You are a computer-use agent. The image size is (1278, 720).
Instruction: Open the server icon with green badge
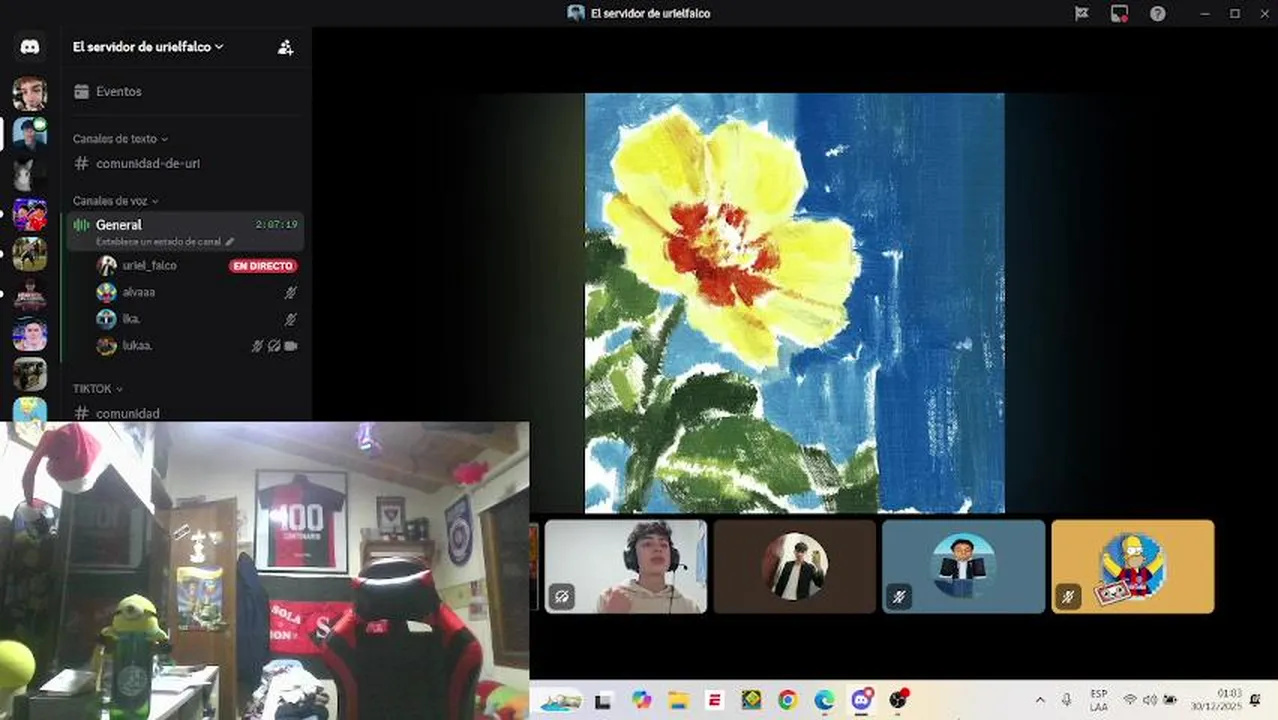pyautogui.click(x=30, y=133)
